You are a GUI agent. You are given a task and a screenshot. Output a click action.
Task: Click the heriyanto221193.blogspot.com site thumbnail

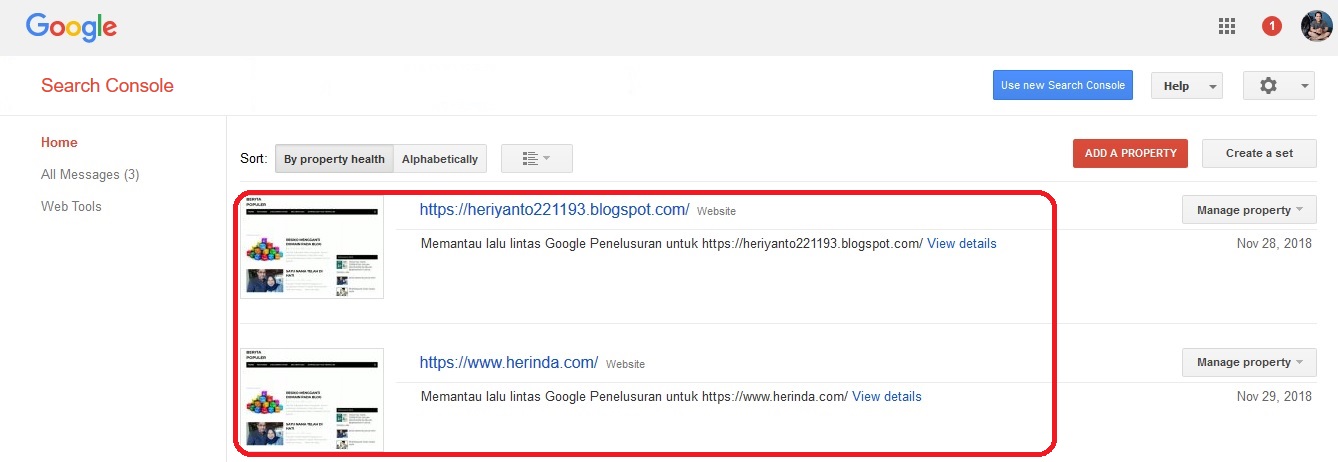point(312,247)
